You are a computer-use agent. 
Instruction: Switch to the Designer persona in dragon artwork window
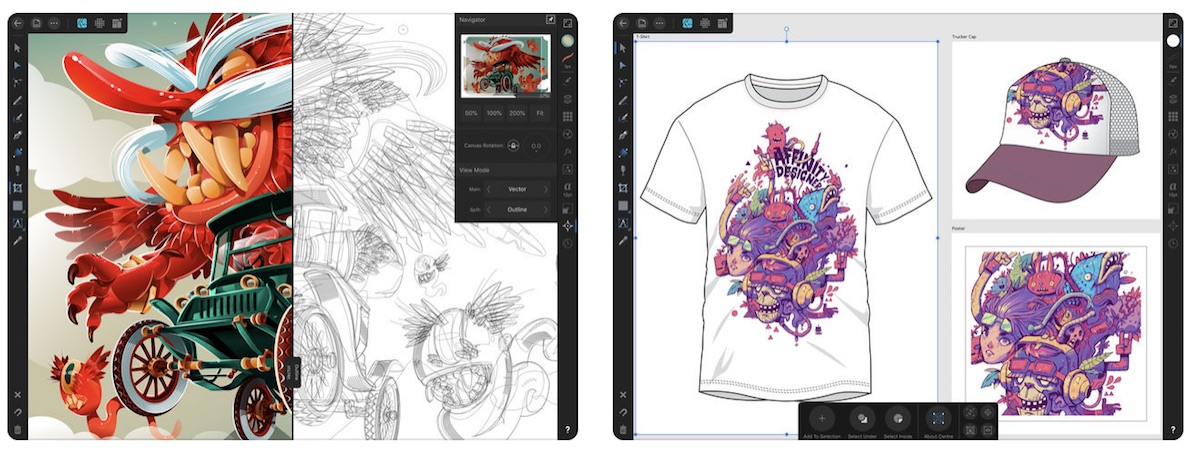(x=82, y=21)
